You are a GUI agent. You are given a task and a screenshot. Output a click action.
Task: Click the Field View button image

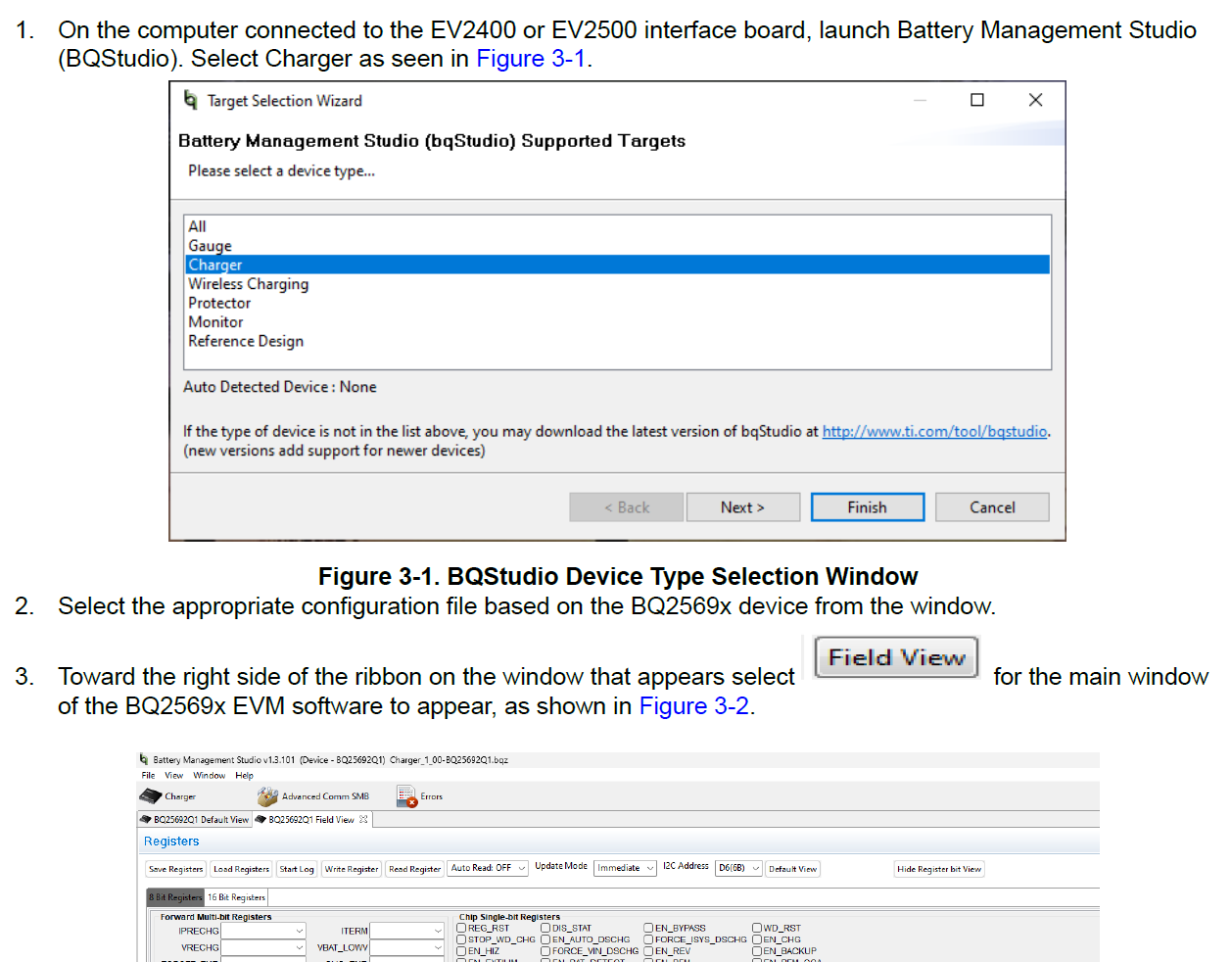(896, 657)
